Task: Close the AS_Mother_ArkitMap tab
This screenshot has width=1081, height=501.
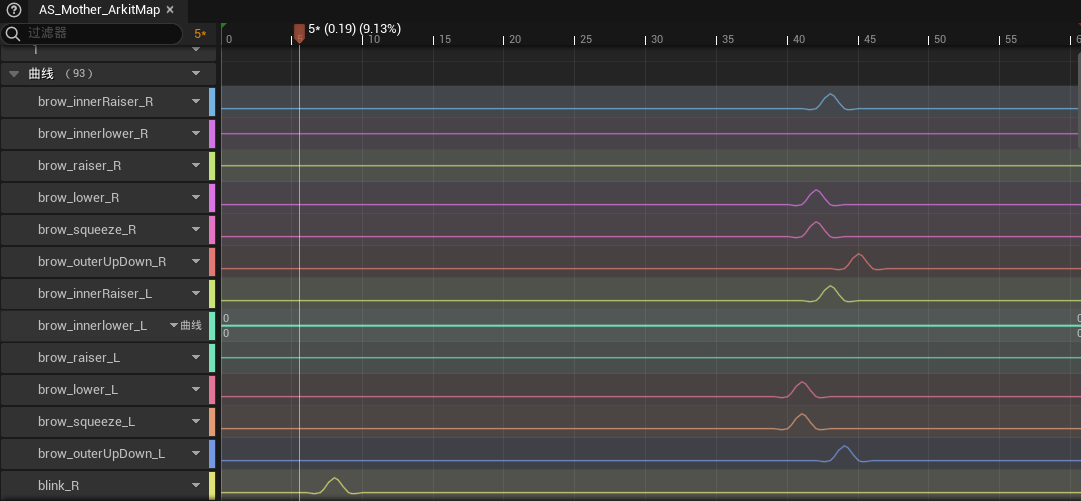Action: click(x=170, y=10)
